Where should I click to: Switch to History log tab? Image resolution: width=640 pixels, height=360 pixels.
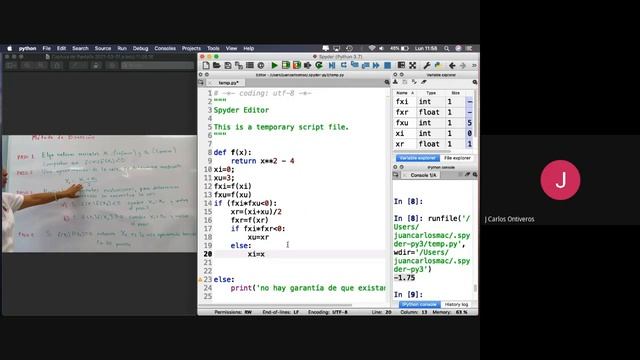pos(456,304)
